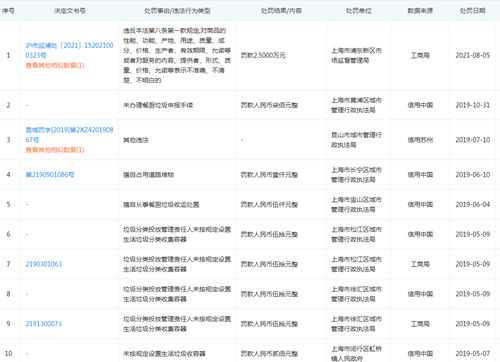Select the 上海市长宁区城市管理行政执法局 cell

(x=356, y=175)
